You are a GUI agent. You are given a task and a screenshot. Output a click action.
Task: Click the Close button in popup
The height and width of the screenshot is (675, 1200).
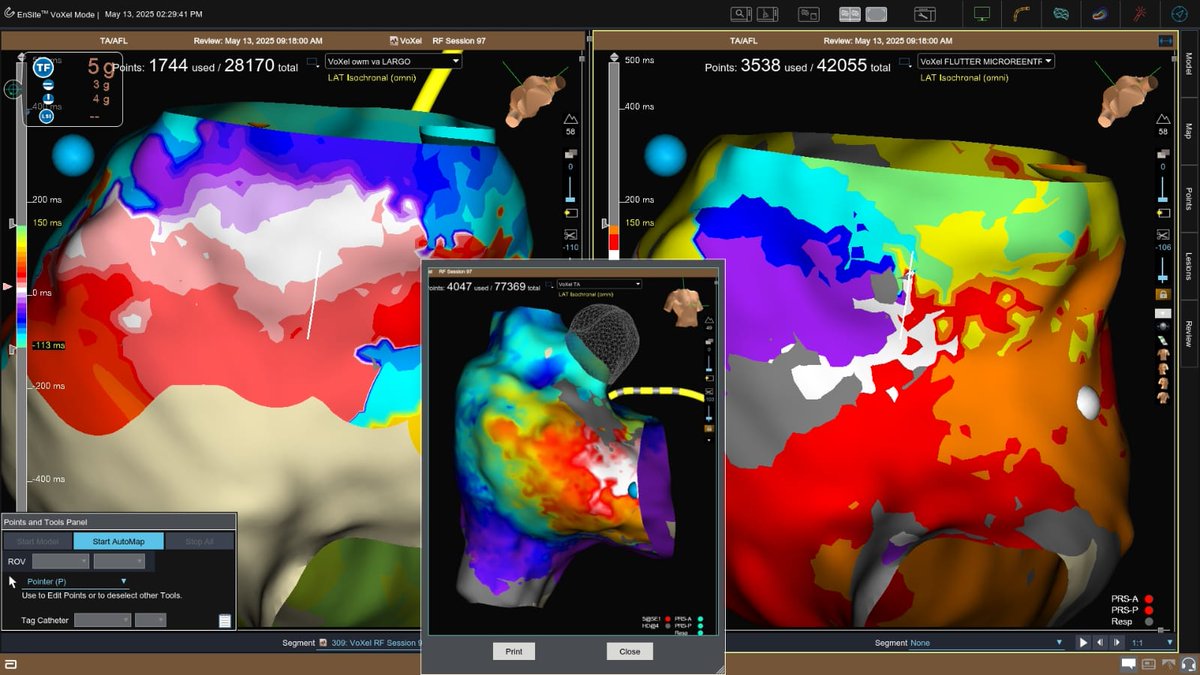630,651
